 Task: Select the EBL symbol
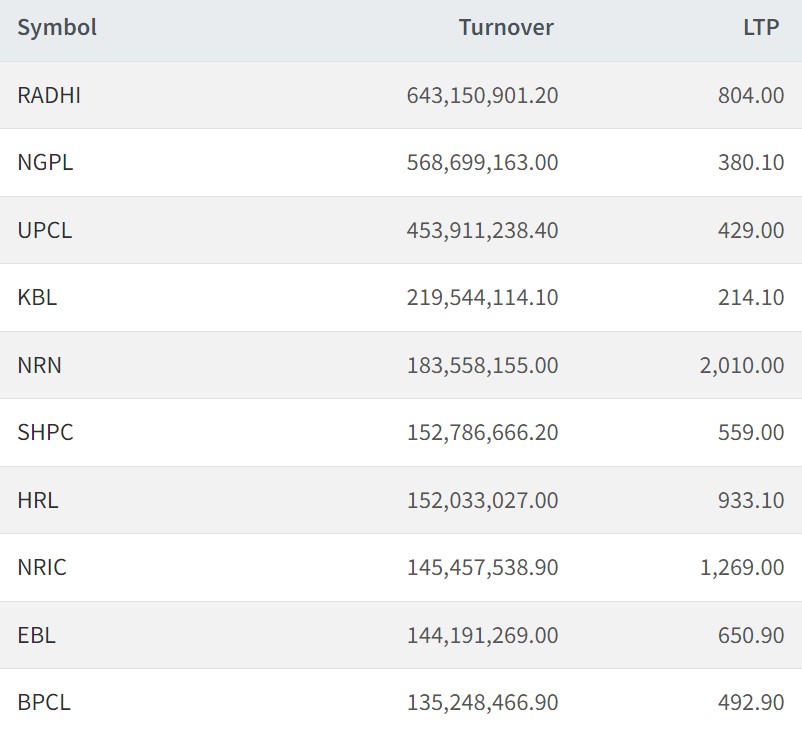36,635
